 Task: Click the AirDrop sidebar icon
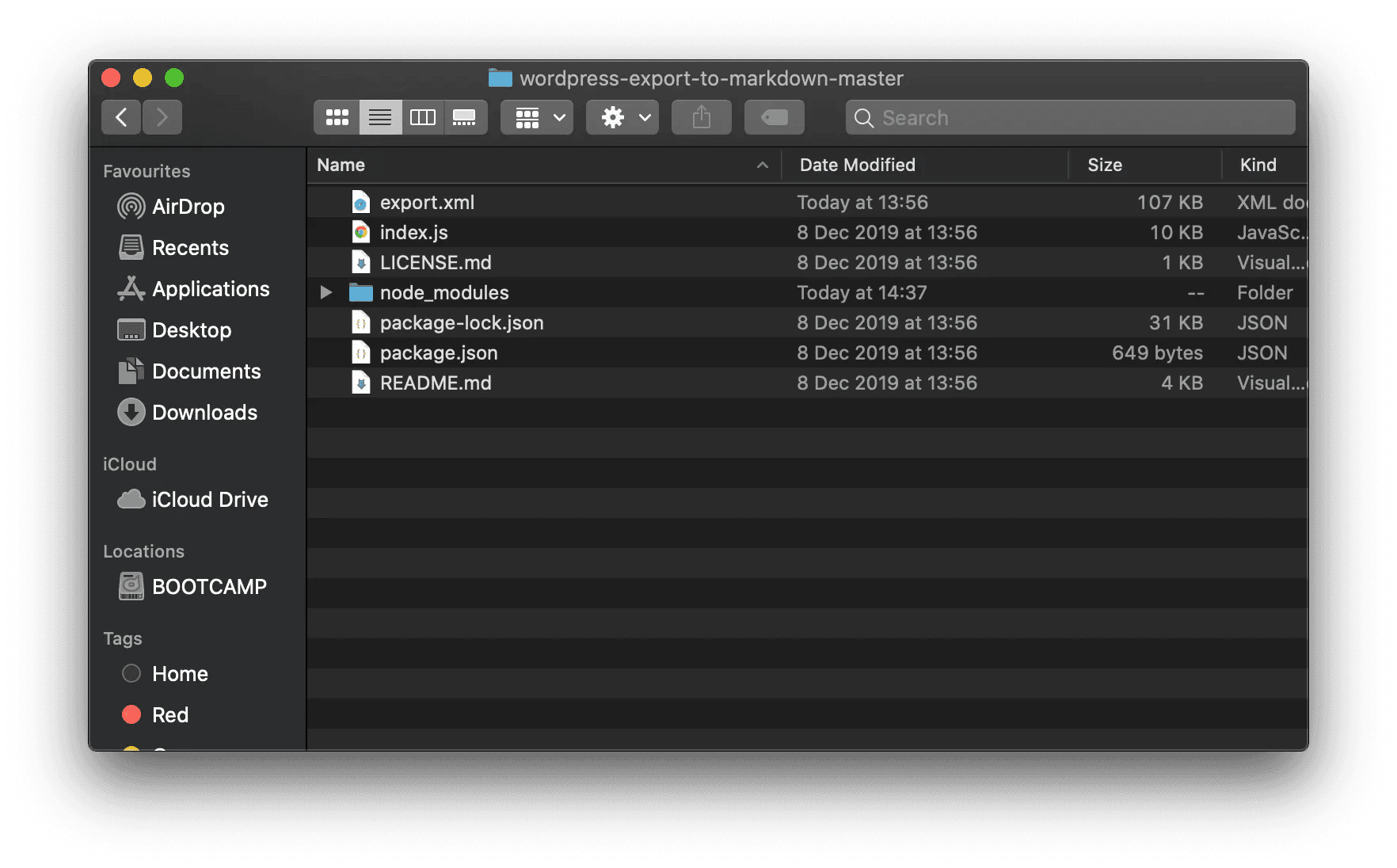tap(131, 207)
